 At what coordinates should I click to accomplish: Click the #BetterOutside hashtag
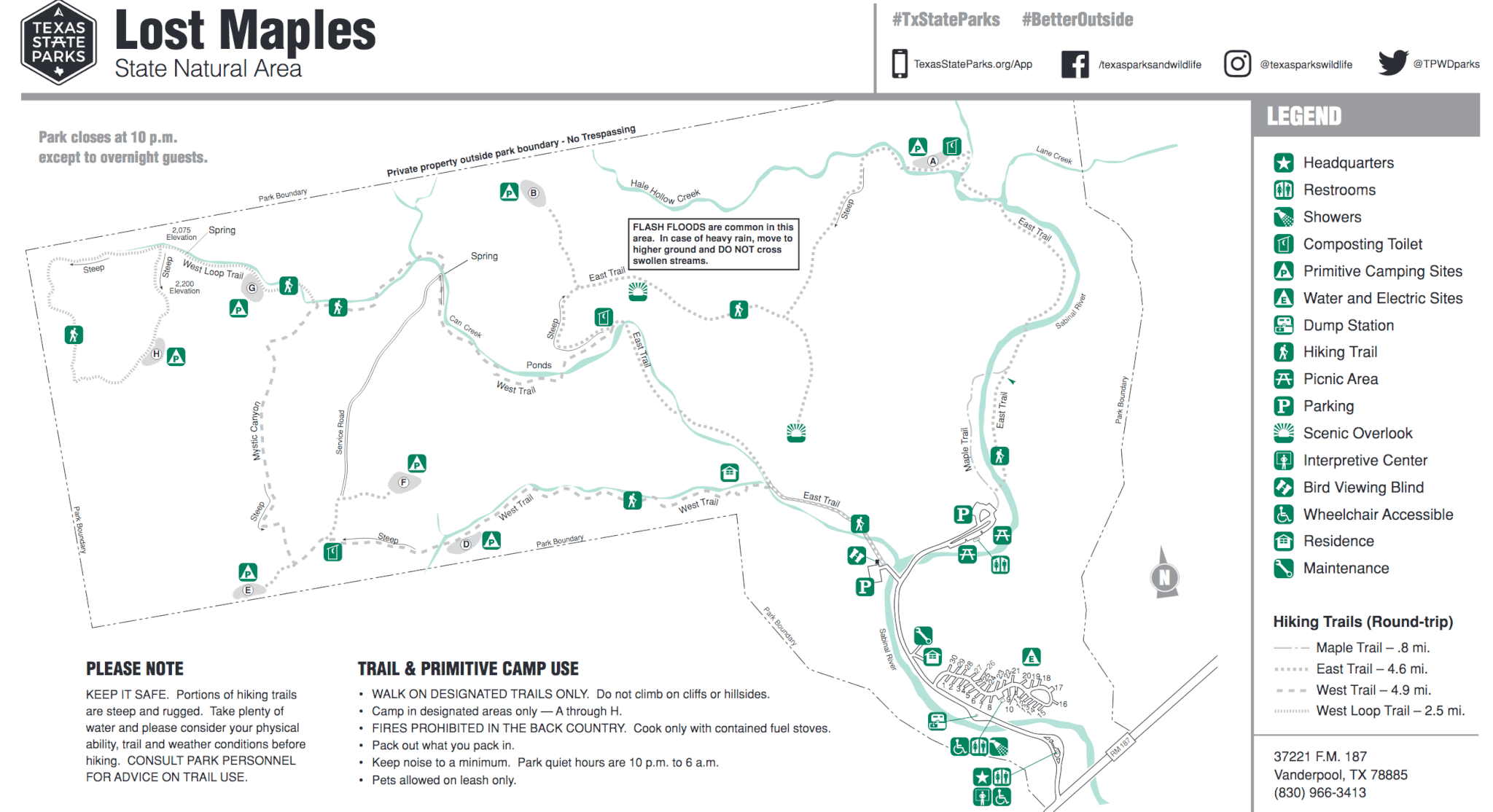(x=1077, y=20)
